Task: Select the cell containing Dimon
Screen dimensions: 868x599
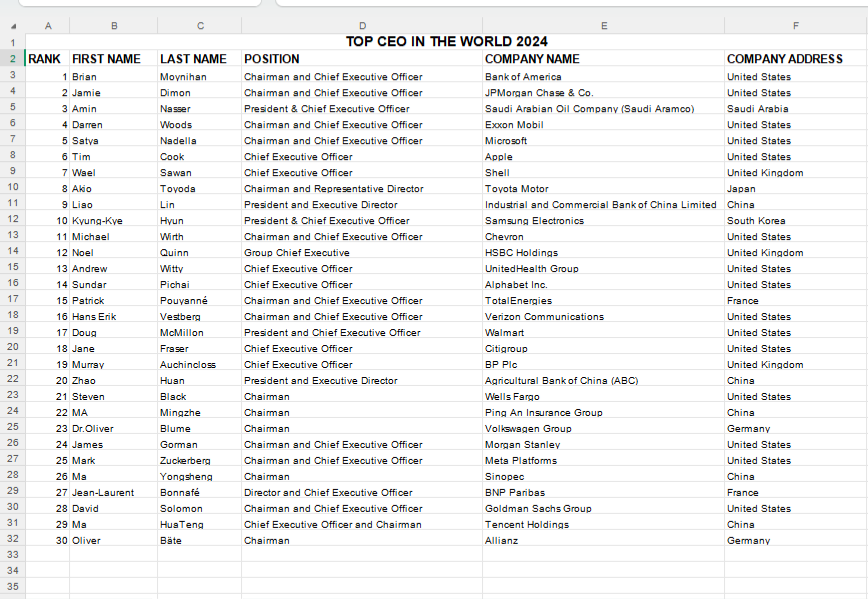Action: [x=200, y=92]
